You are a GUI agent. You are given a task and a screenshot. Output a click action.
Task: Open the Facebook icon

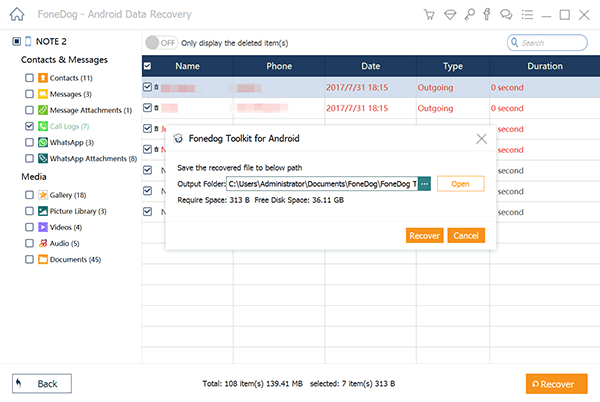(487, 15)
